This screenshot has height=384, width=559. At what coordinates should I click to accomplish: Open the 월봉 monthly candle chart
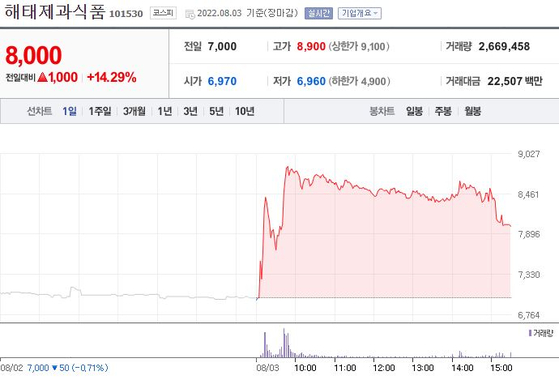pyautogui.click(x=473, y=111)
